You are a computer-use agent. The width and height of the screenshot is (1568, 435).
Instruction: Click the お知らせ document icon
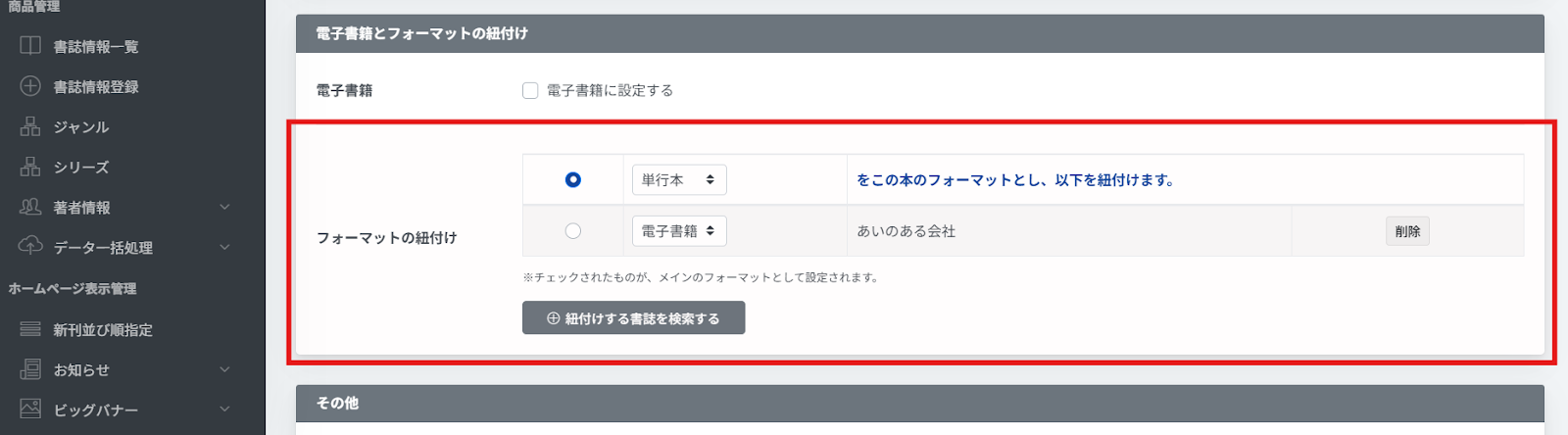pos(30,369)
